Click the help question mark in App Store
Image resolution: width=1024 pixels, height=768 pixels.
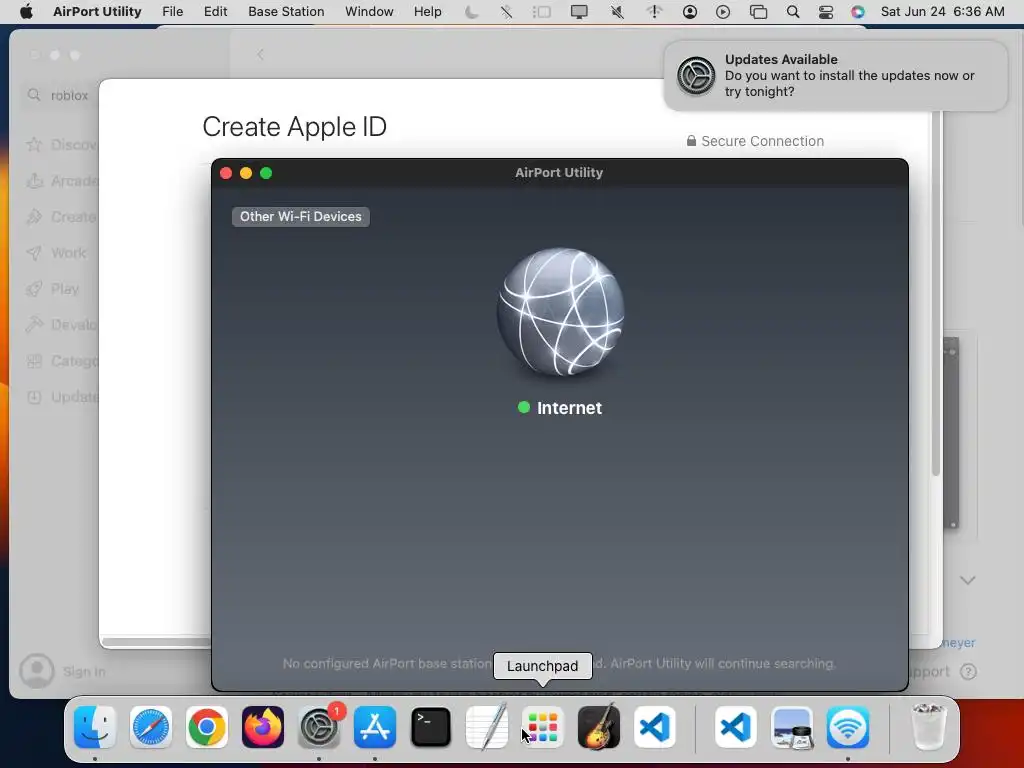968,671
